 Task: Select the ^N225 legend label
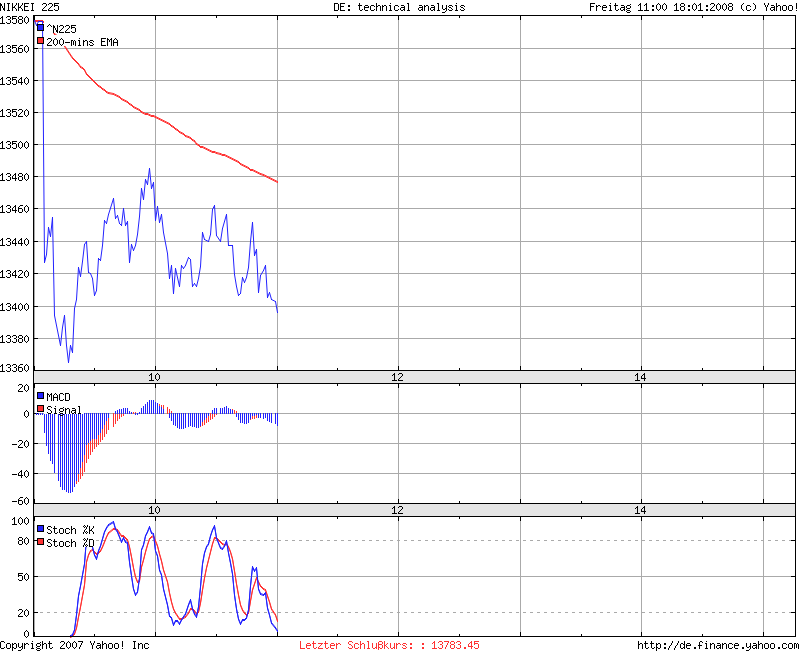tap(61, 29)
